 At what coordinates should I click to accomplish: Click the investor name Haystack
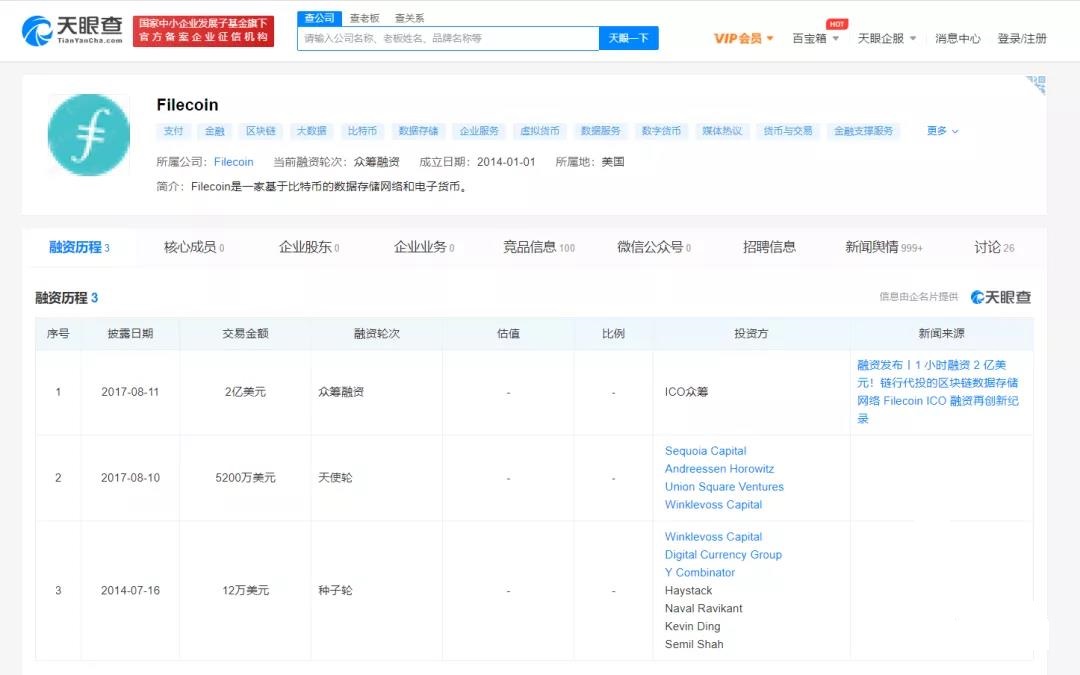tap(688, 591)
